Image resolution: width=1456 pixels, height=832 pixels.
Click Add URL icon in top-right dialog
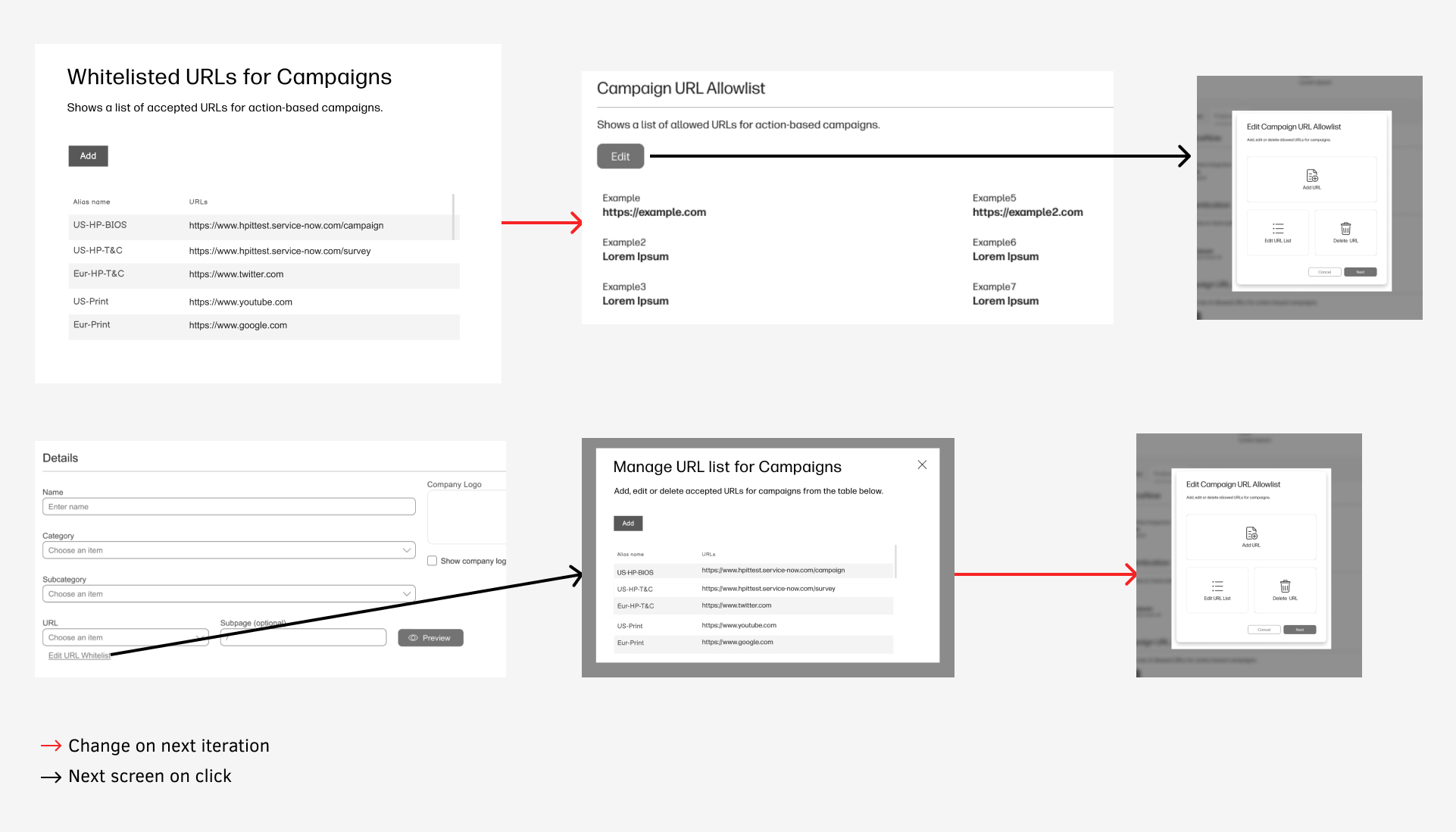tap(1312, 176)
